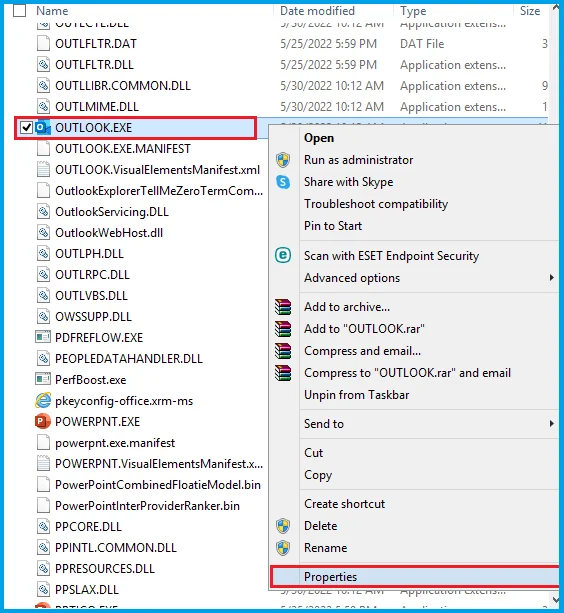The image size is (564, 613).
Task: Tick the select-all checkbox by Name header
Action: pyautogui.click(x=20, y=11)
